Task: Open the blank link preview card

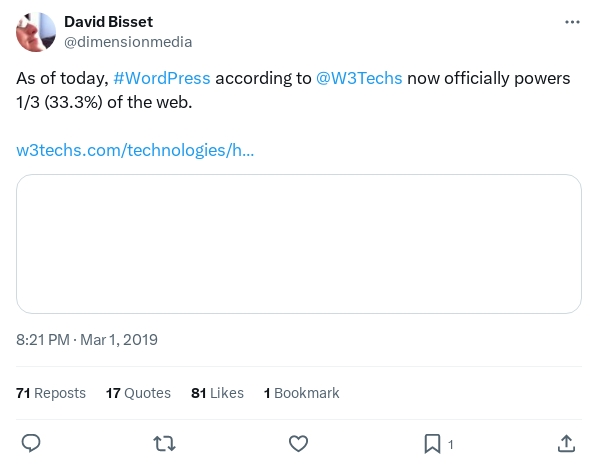Action: click(x=299, y=244)
